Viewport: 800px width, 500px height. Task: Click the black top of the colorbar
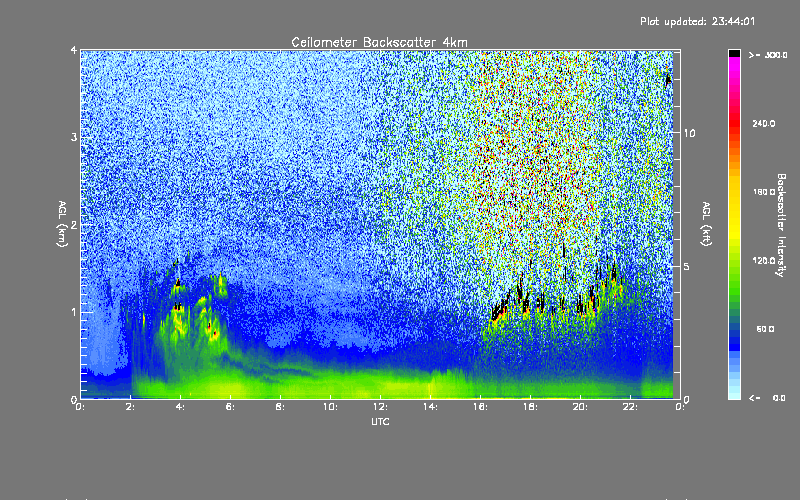pyautogui.click(x=734, y=53)
